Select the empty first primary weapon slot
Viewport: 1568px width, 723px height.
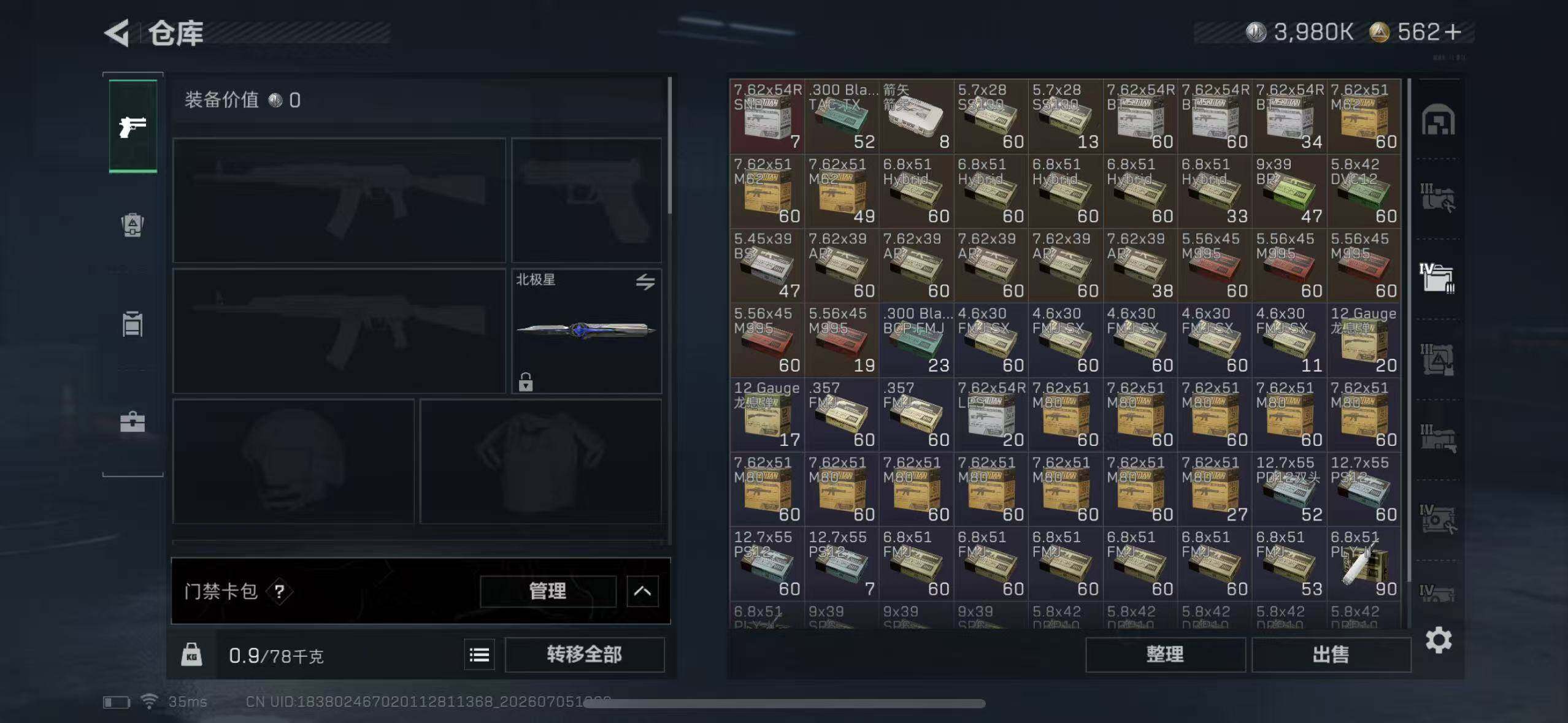(x=339, y=200)
